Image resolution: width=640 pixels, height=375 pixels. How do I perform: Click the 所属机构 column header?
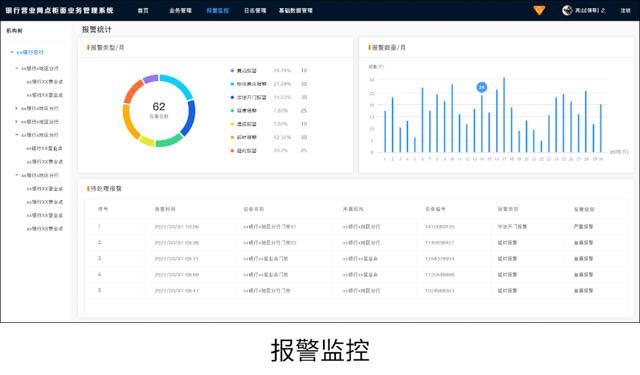pos(353,209)
